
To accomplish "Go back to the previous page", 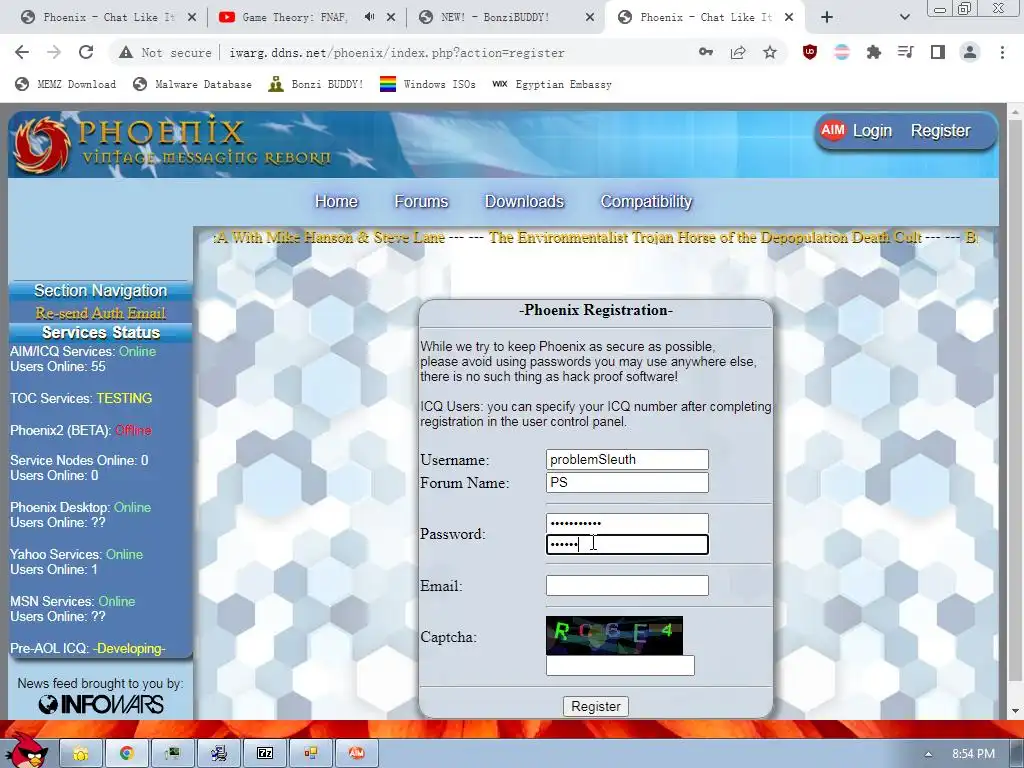I will (x=22, y=52).
